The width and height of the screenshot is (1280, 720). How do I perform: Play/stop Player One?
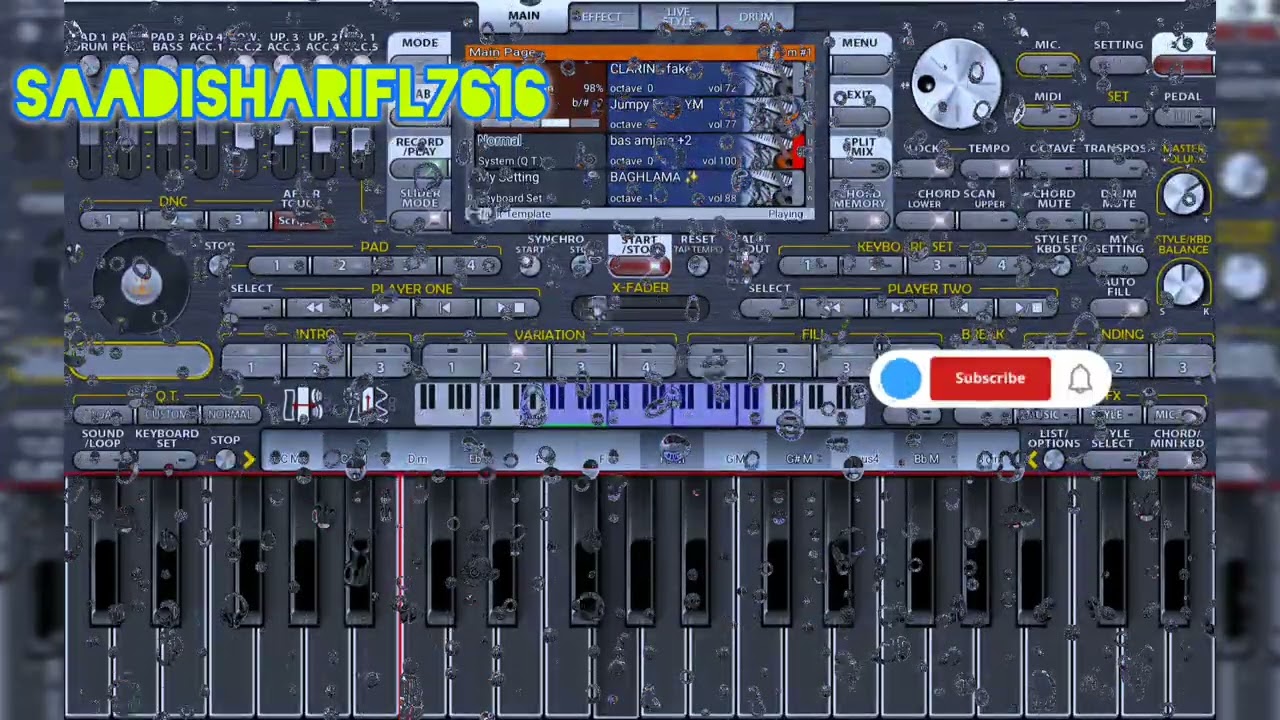coord(510,308)
